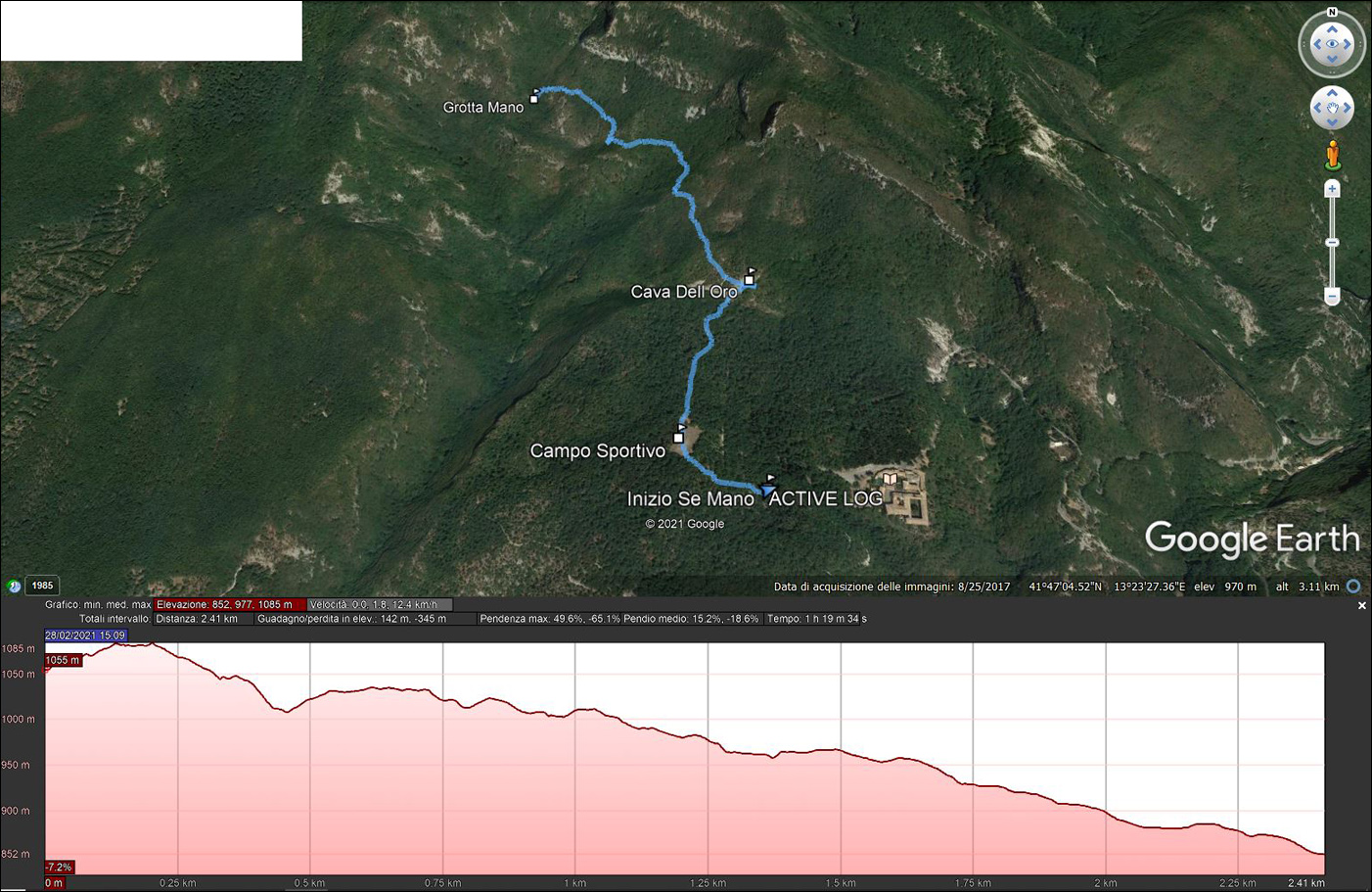Click the Cava Dell Oro placemark flag
Screen dimensions: 1372x892
click(x=750, y=276)
